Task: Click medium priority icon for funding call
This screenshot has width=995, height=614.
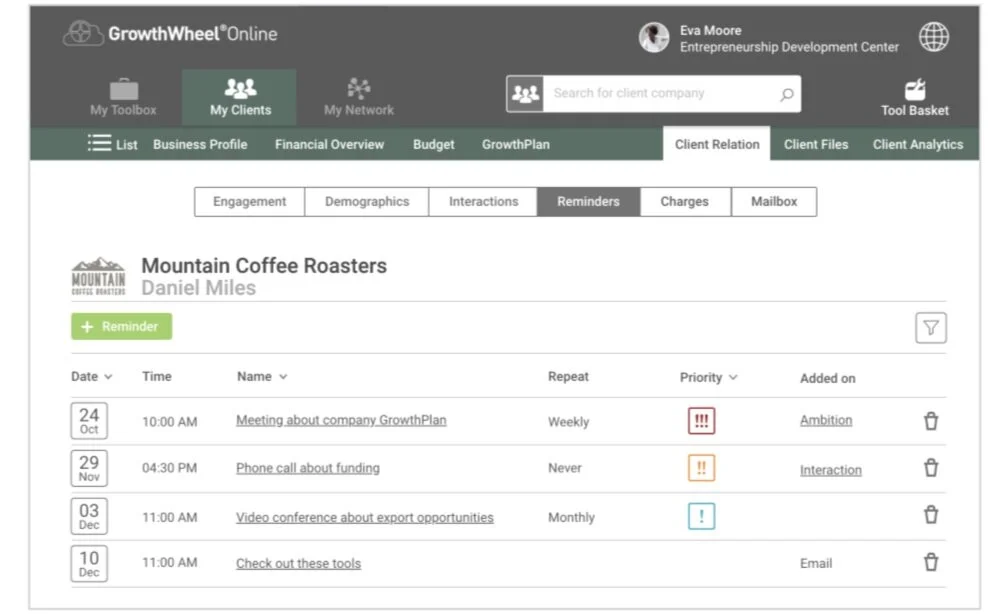Action: pyautogui.click(x=701, y=468)
